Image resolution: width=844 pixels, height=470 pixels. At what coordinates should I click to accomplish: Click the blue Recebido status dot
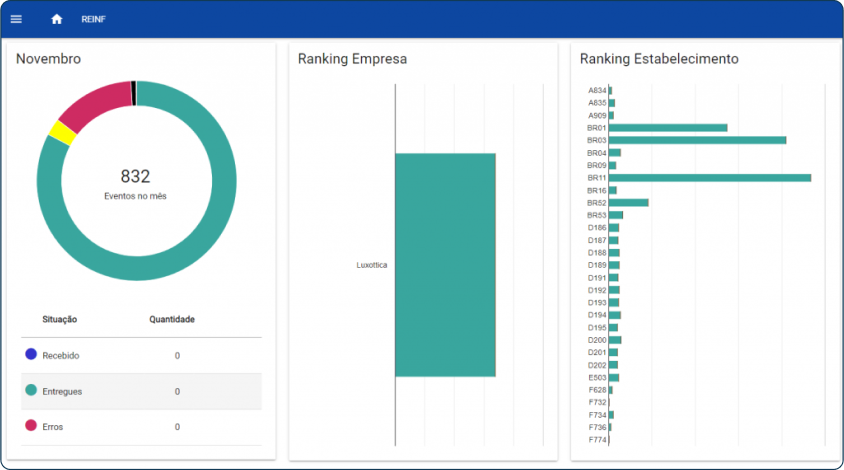(x=31, y=354)
